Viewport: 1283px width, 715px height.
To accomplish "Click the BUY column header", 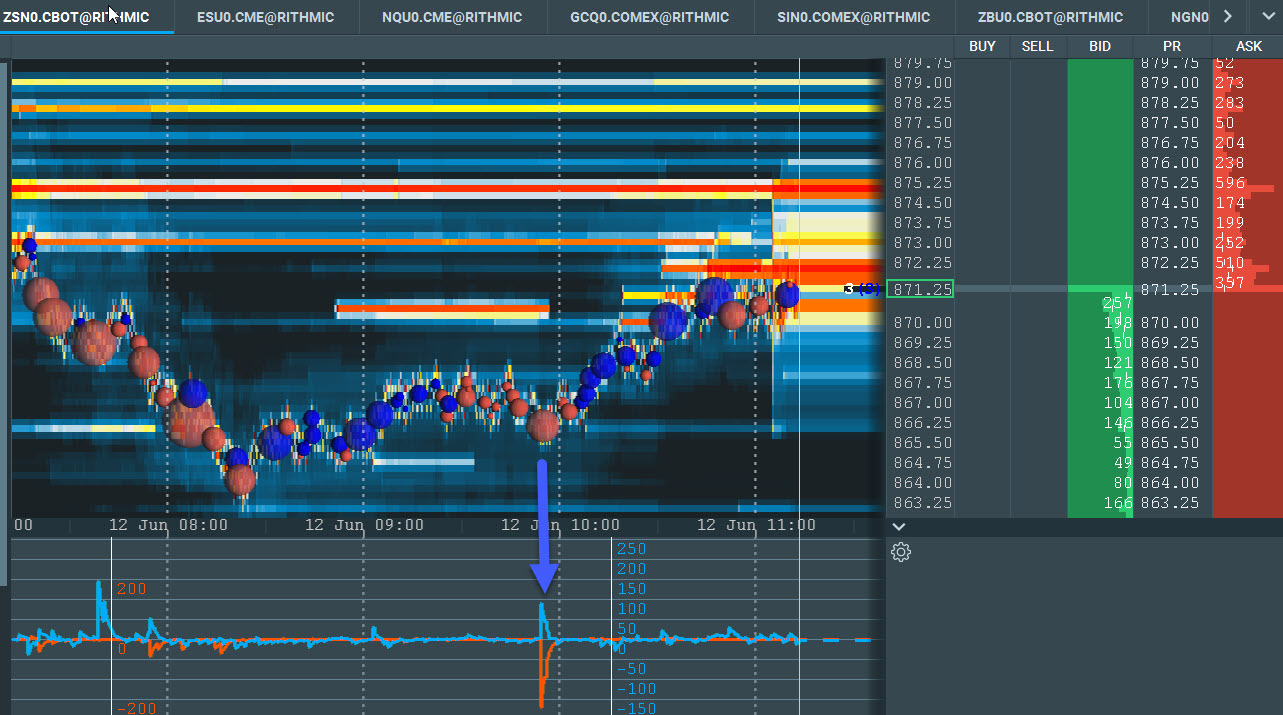I will click(x=982, y=46).
